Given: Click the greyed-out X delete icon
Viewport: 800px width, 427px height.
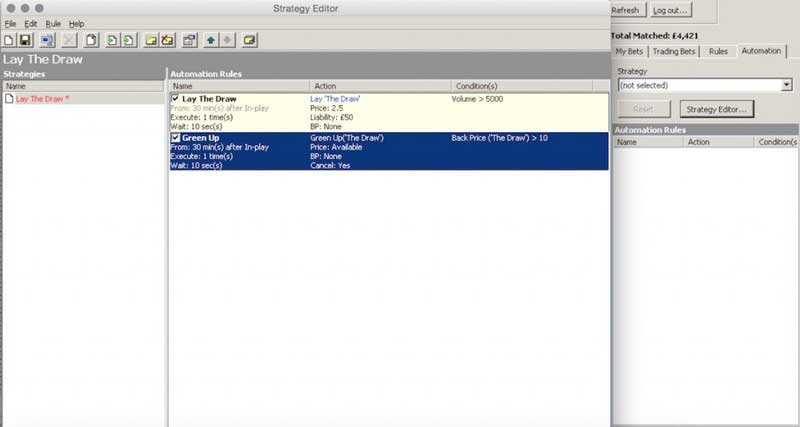Looking at the screenshot, I should [x=69, y=40].
